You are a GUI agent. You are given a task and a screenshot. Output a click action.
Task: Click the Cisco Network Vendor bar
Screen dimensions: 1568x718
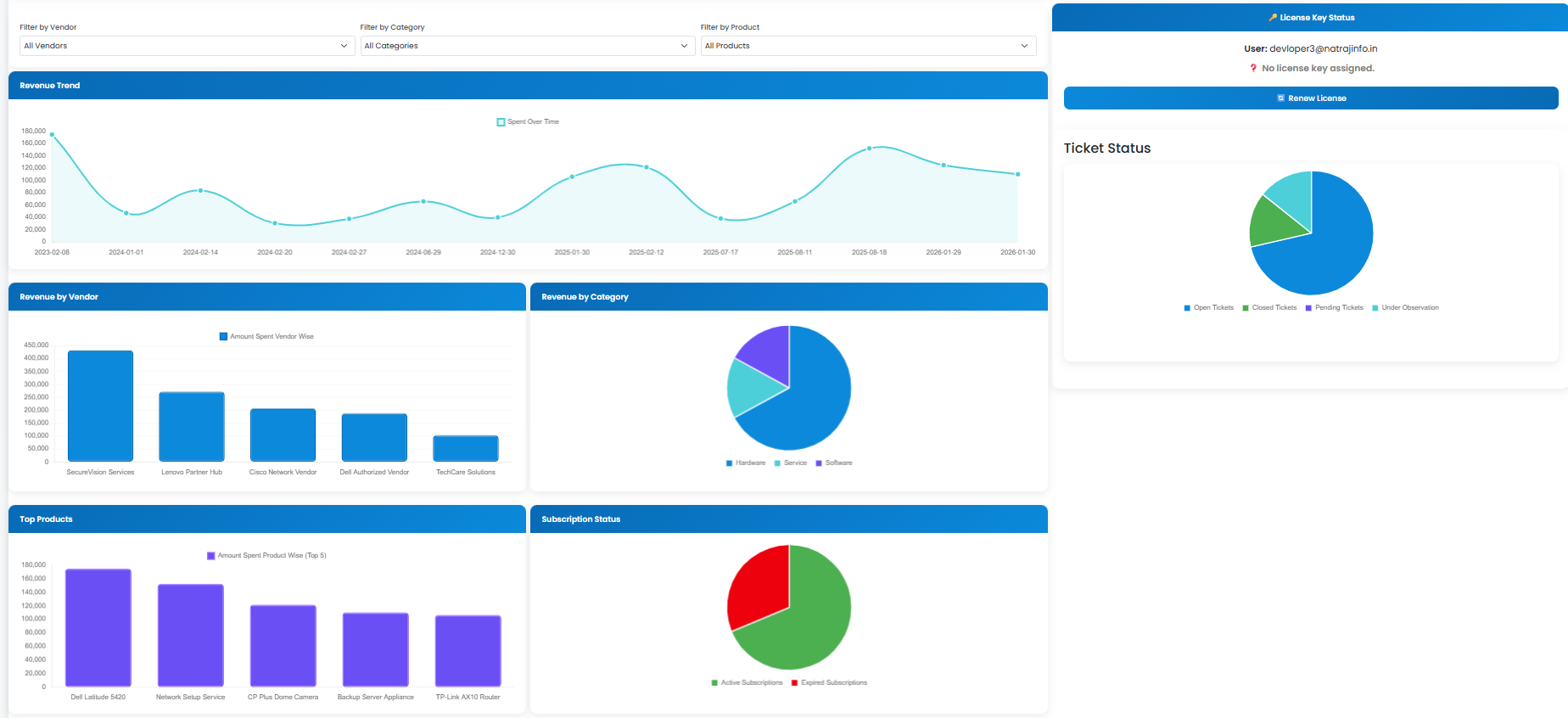coord(283,435)
